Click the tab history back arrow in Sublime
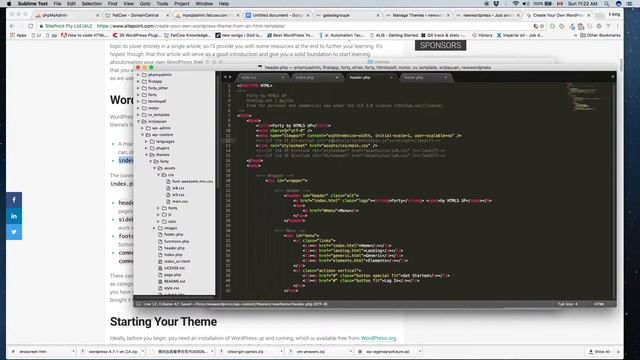This screenshot has height=360, width=640. (x=224, y=77)
